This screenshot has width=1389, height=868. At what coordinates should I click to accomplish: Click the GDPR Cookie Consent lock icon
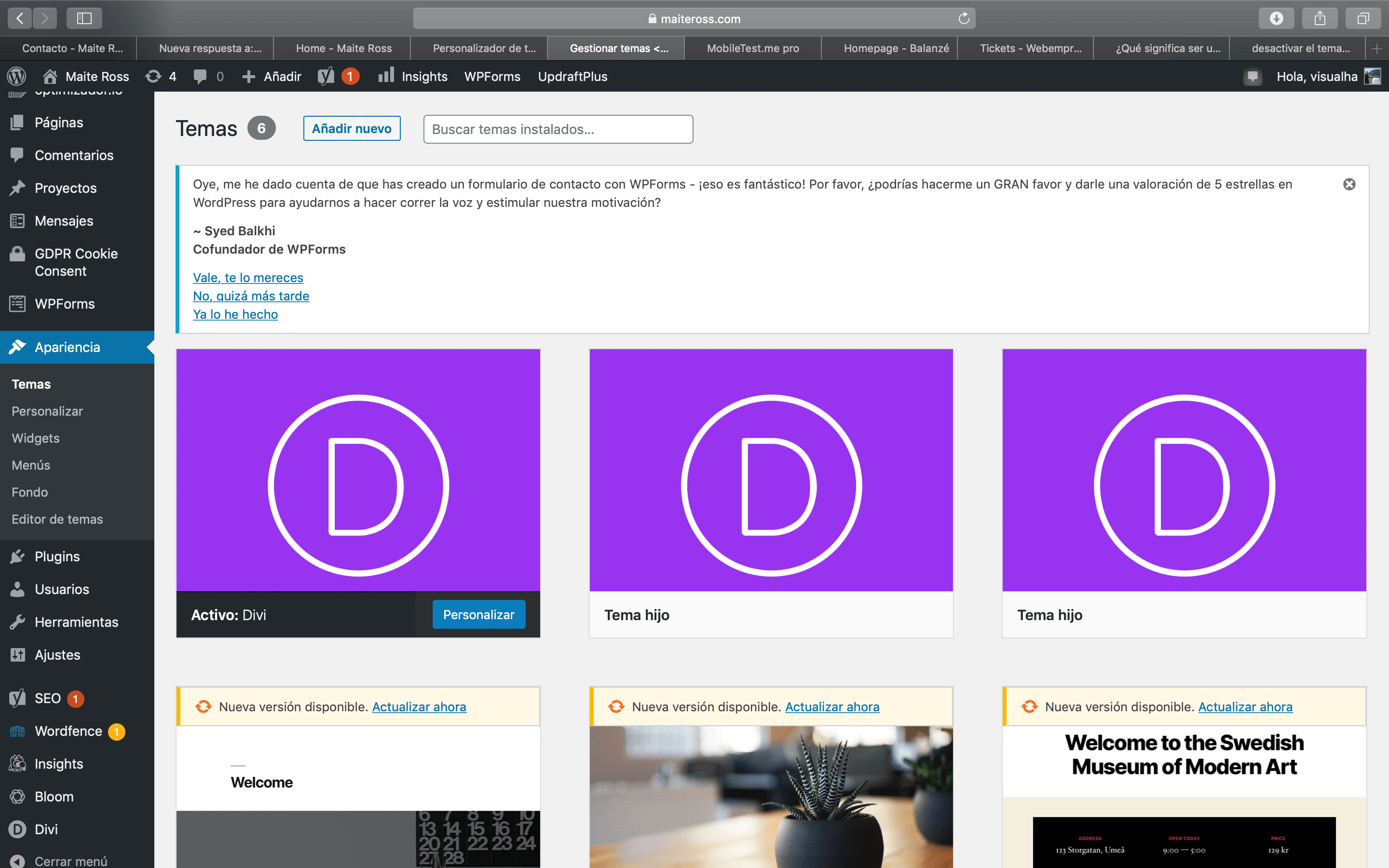tap(17, 254)
